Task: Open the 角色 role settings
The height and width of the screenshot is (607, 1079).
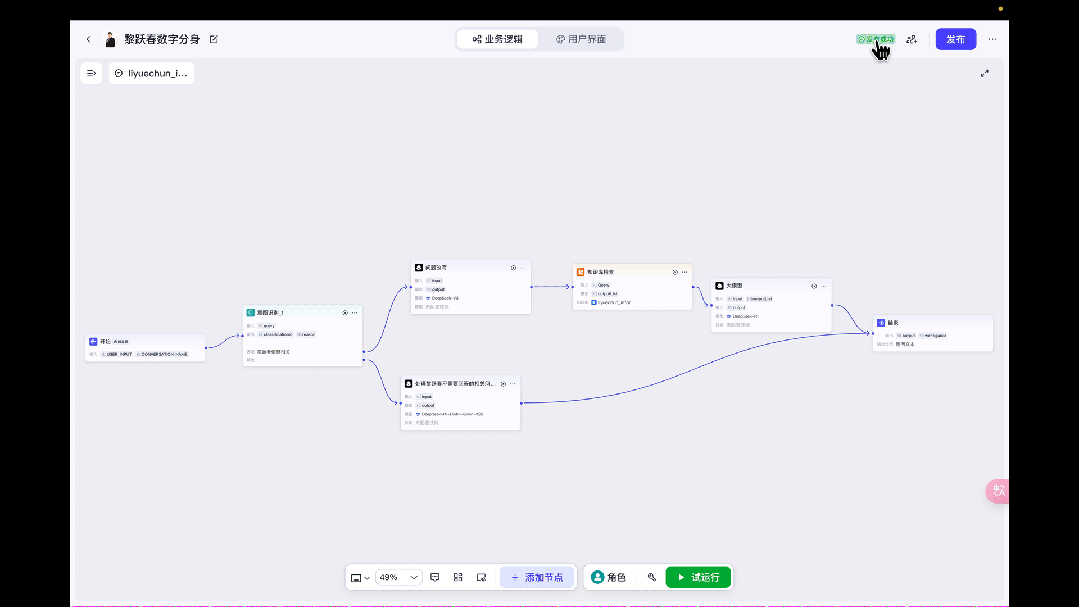Action: click(609, 577)
